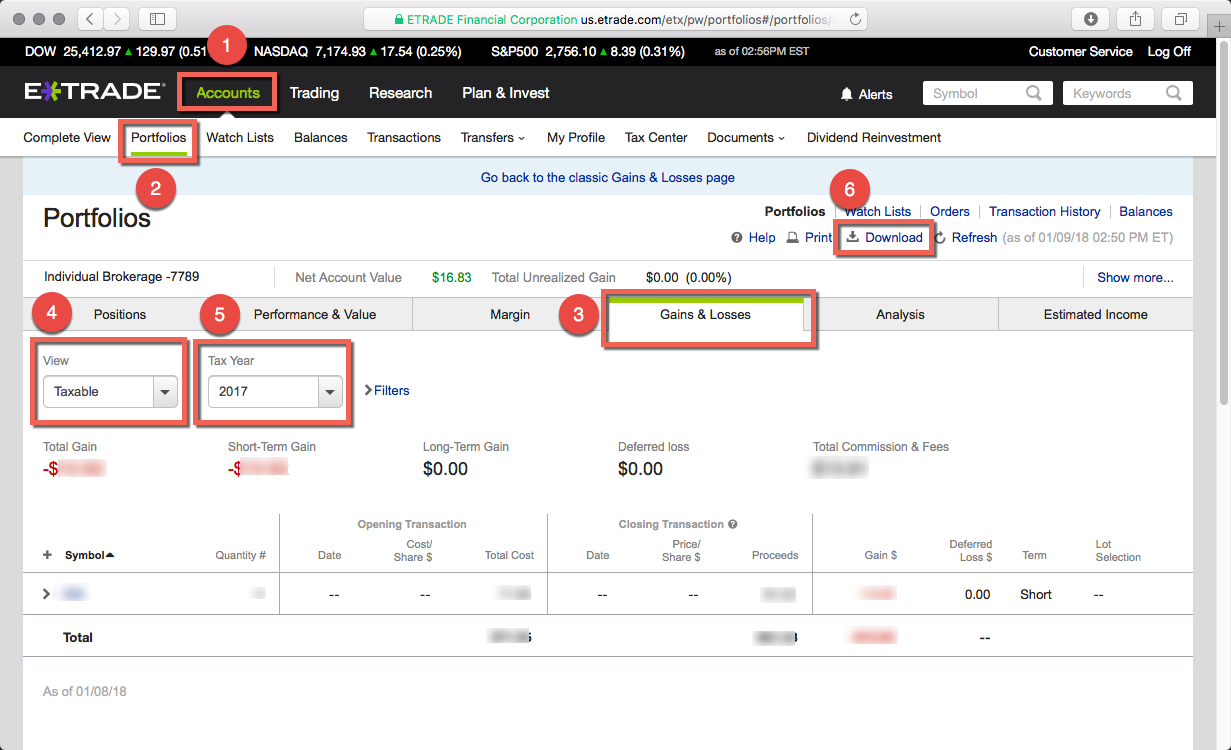Select the Gains & Losses tab
Image resolution: width=1231 pixels, height=750 pixels.
(x=705, y=314)
